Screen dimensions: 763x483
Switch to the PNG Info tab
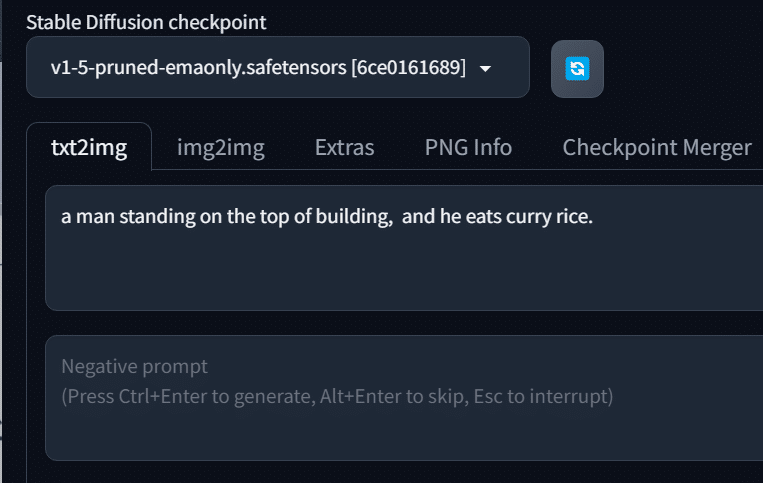point(468,147)
